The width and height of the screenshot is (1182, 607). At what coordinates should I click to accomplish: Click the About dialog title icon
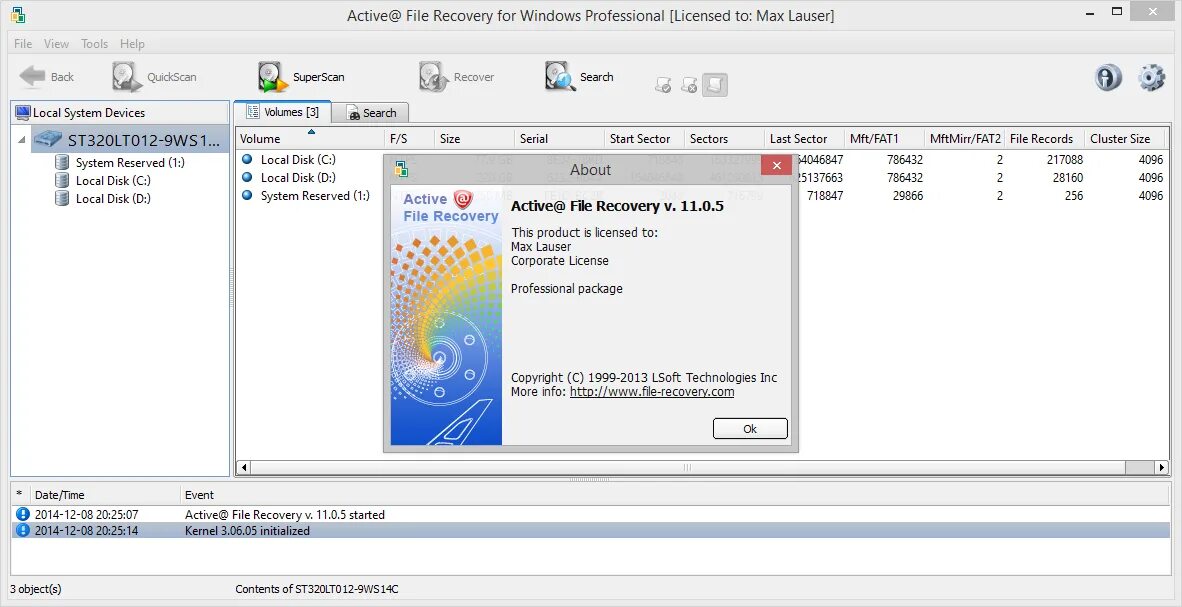coord(401,170)
